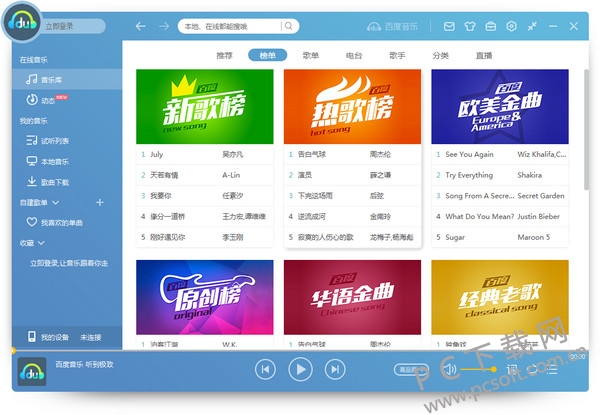Switch to the 直播 tab
Screen dimensions: 600x415
[x=484, y=55]
